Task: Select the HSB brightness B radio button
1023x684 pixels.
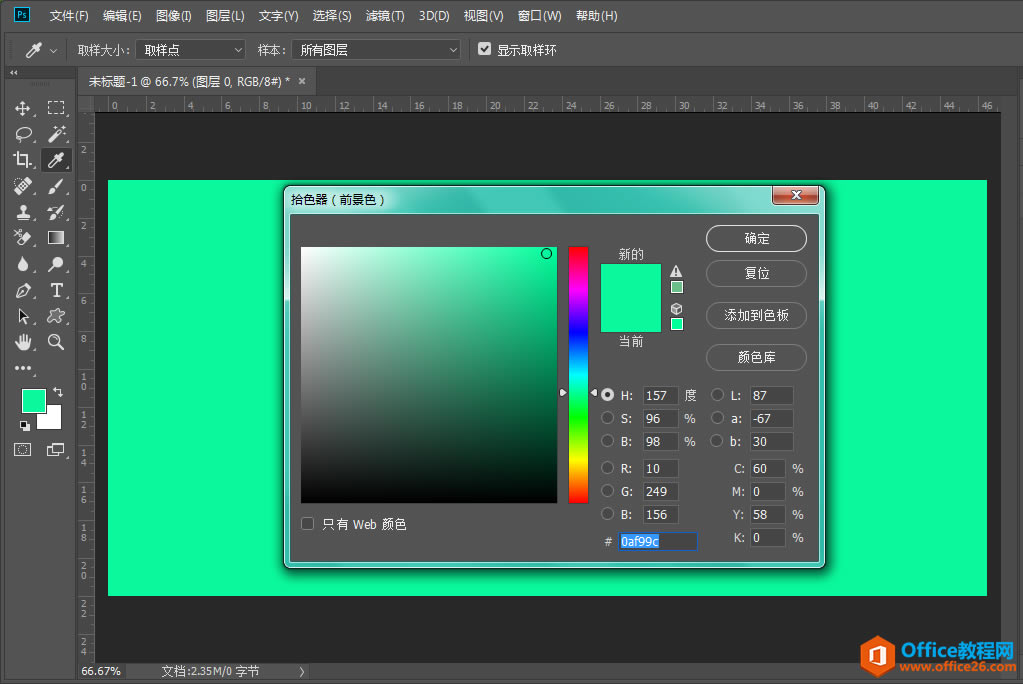Action: pos(607,441)
